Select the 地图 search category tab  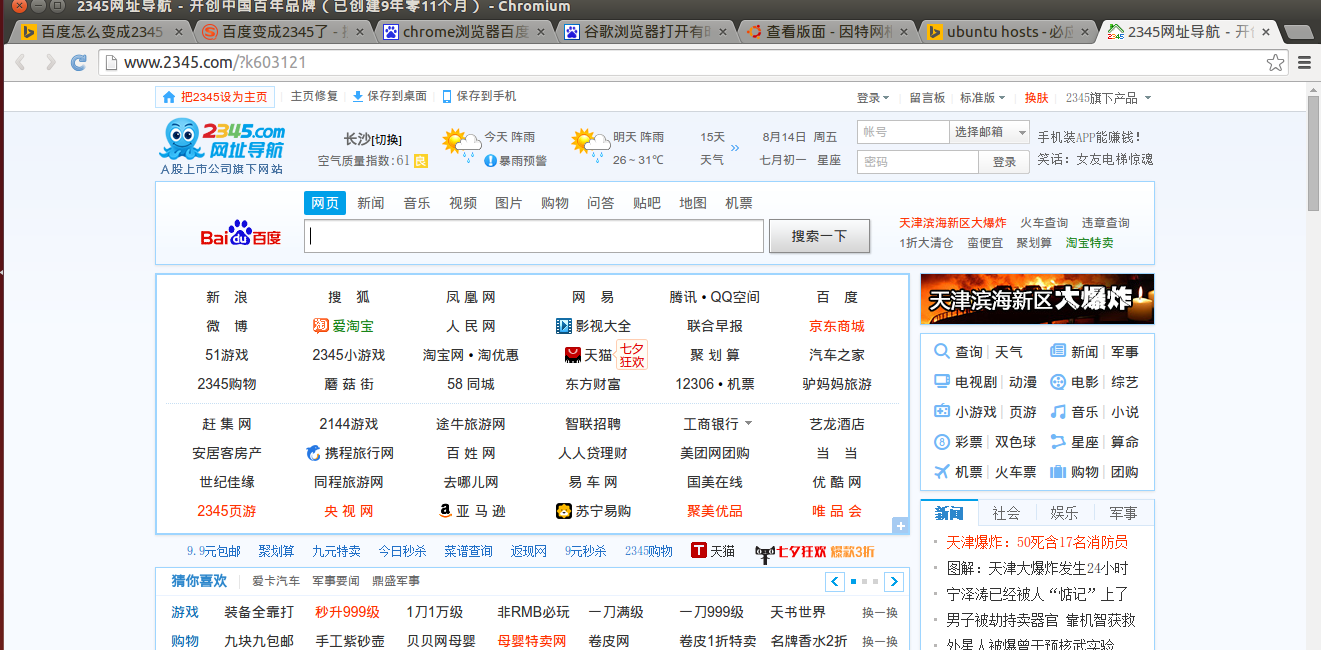[x=693, y=203]
